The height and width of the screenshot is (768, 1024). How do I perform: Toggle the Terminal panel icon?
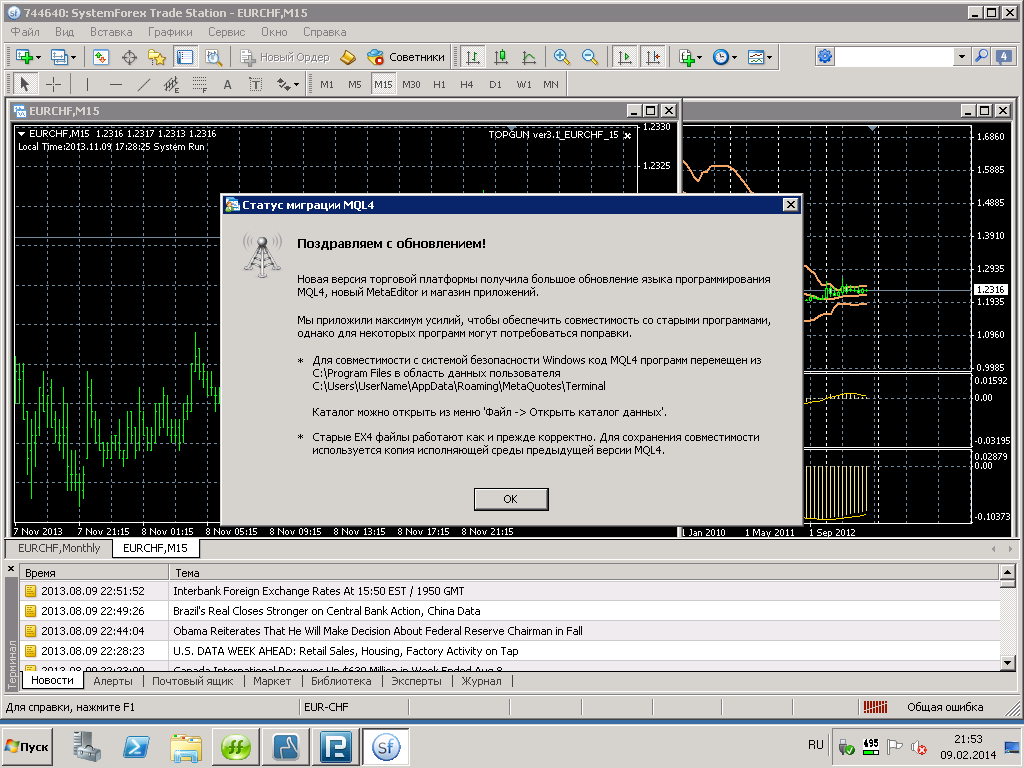click(185, 57)
